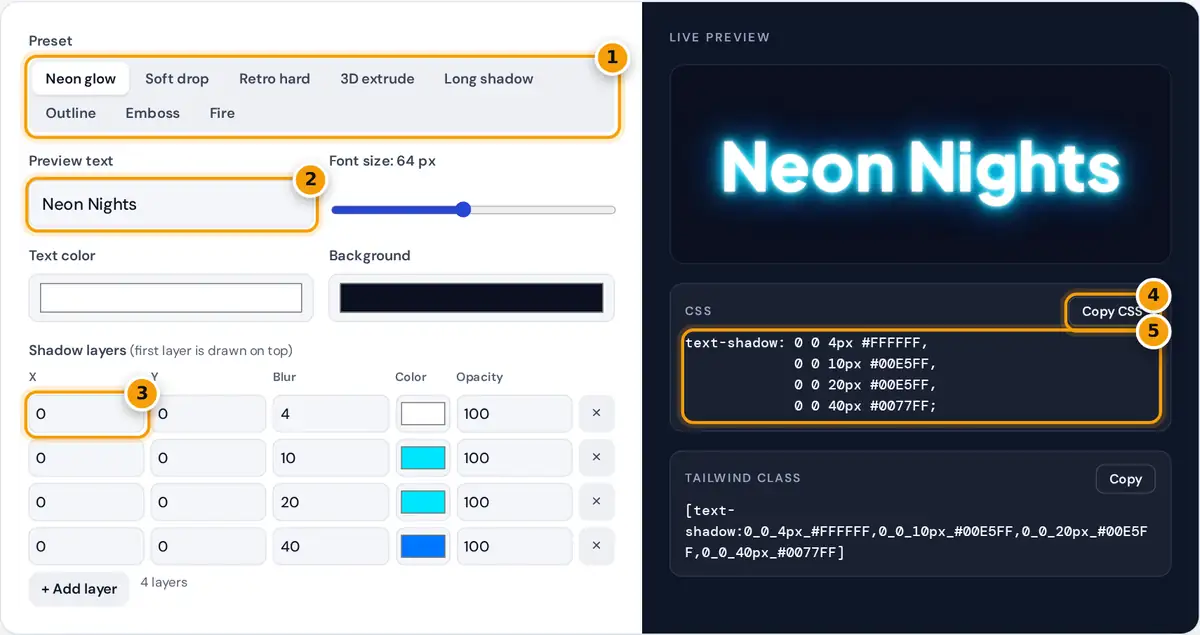
Task: Click the Y field of the first layer
Action: [x=208, y=414]
